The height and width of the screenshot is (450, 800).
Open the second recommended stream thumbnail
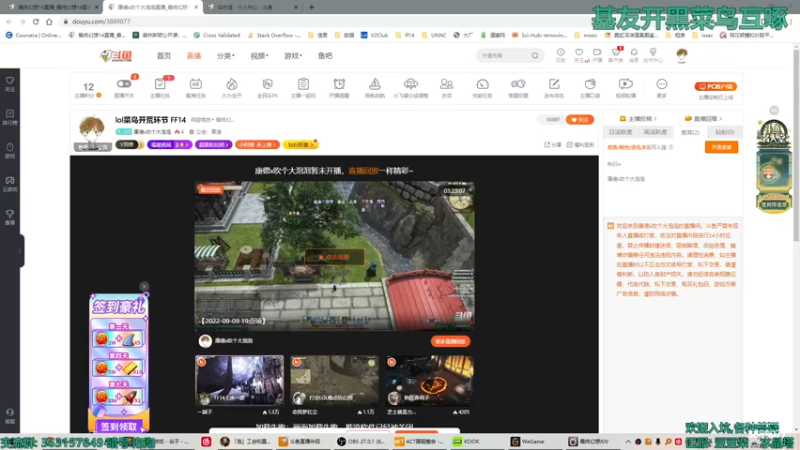coord(334,381)
